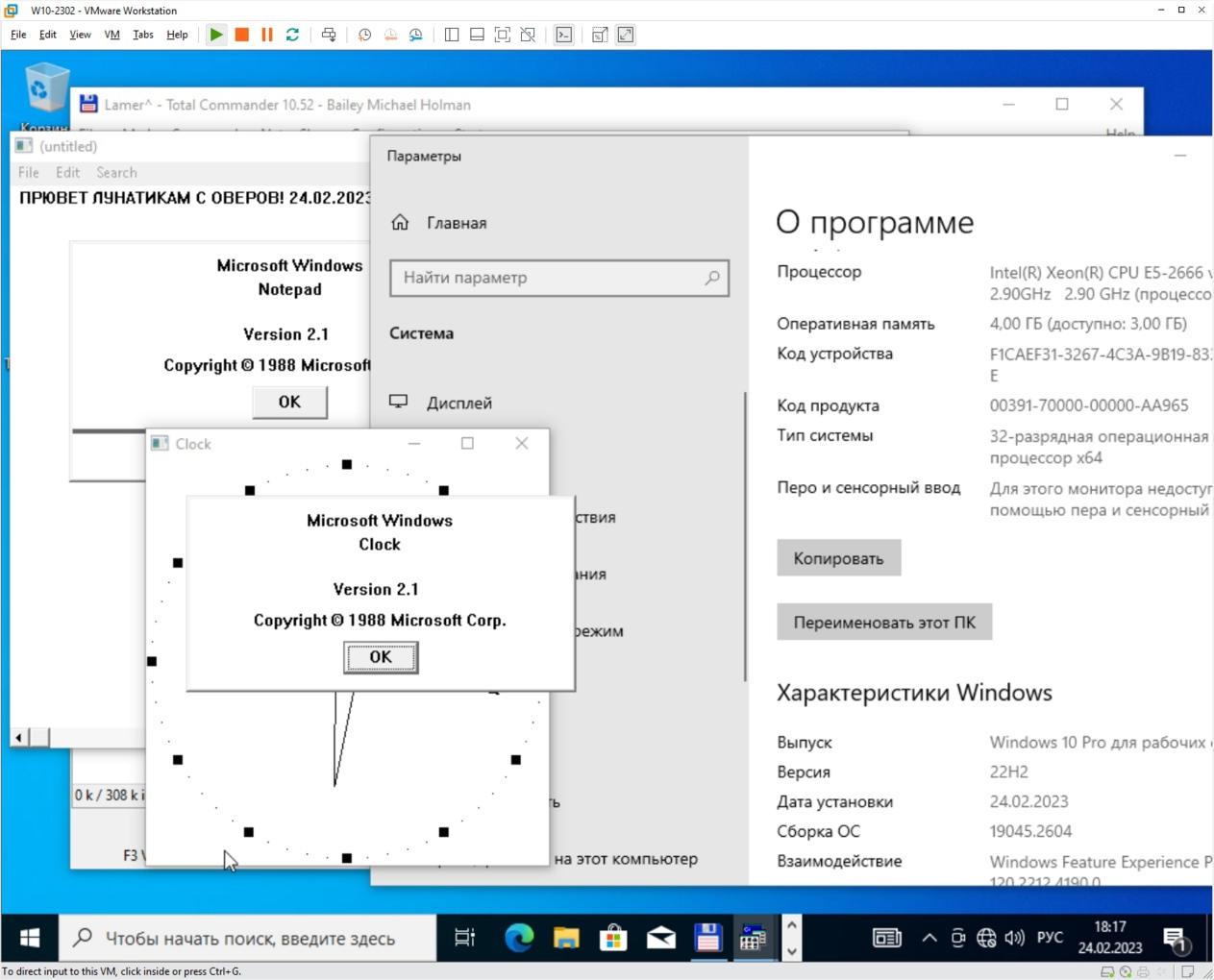
Task: Open VMware VM menu
Action: coord(111,35)
